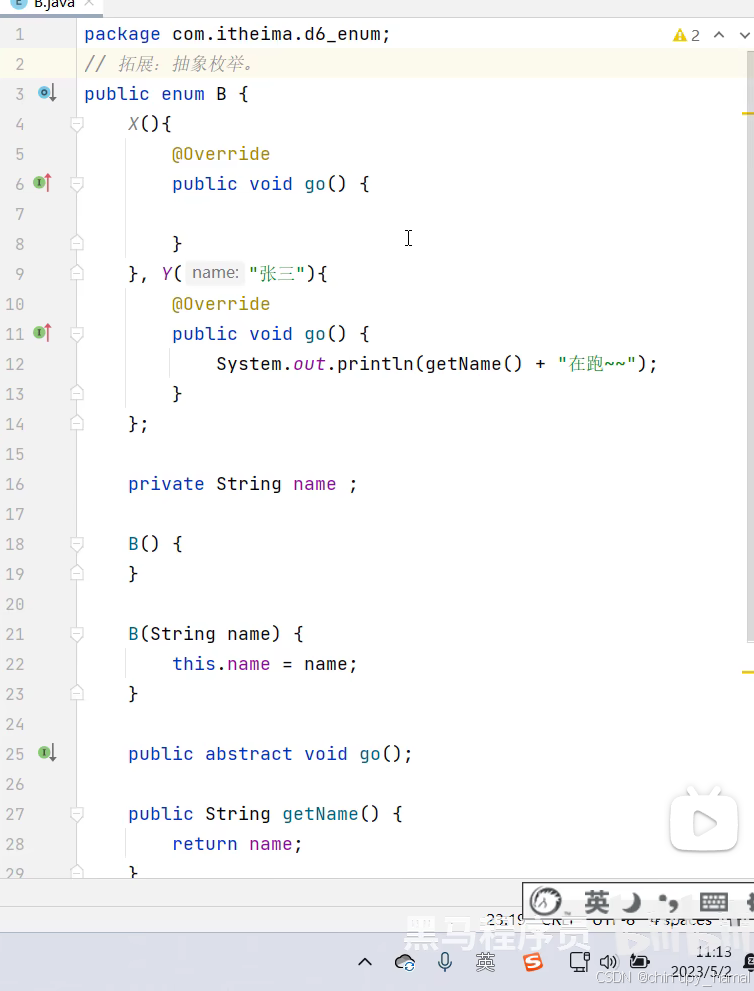Image resolution: width=754 pixels, height=991 pixels.
Task: Click the override gutter icon on line 11
Action: click(42, 332)
